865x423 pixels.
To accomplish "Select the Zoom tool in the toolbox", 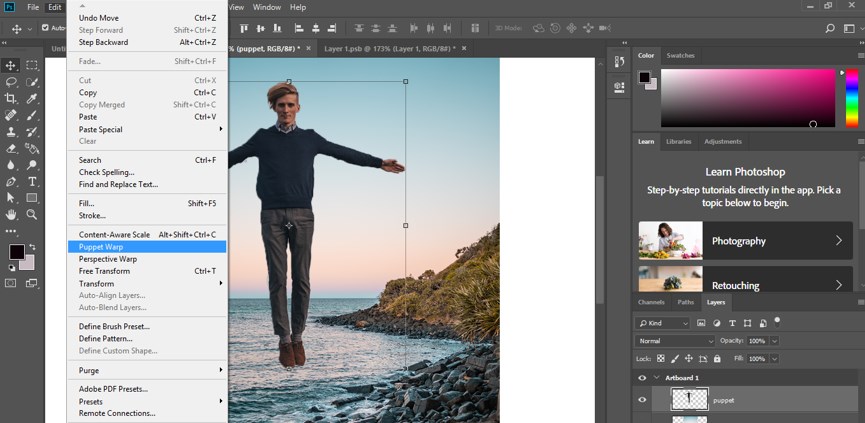I will point(32,214).
